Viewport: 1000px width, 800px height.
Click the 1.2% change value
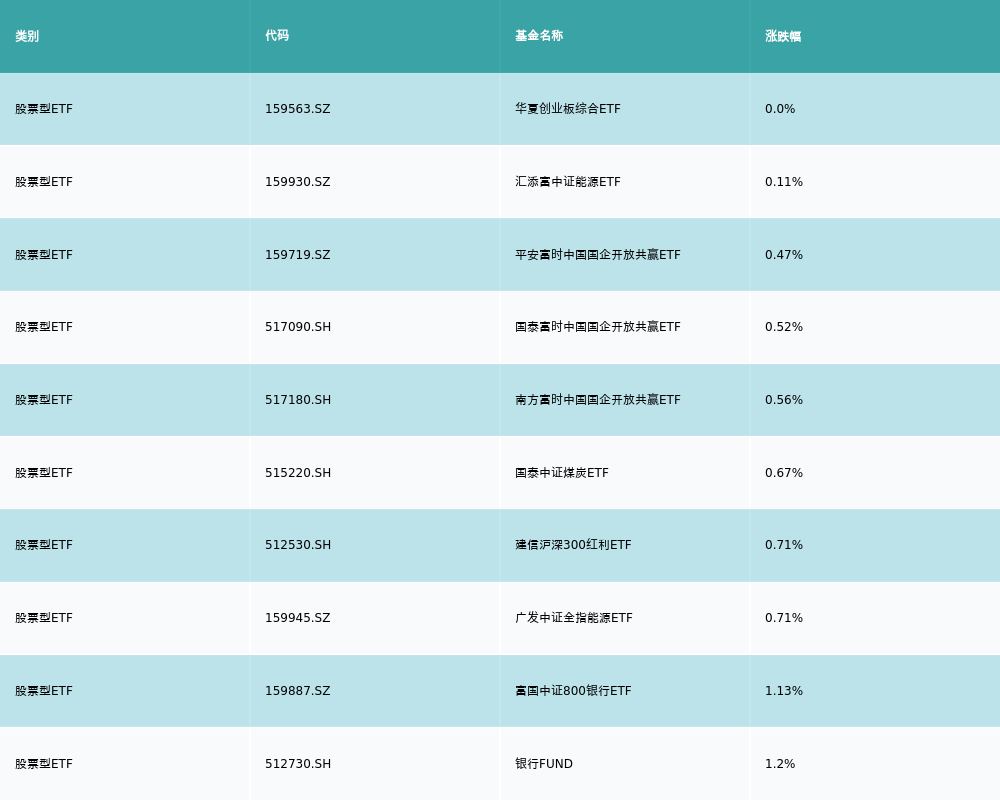[780, 764]
